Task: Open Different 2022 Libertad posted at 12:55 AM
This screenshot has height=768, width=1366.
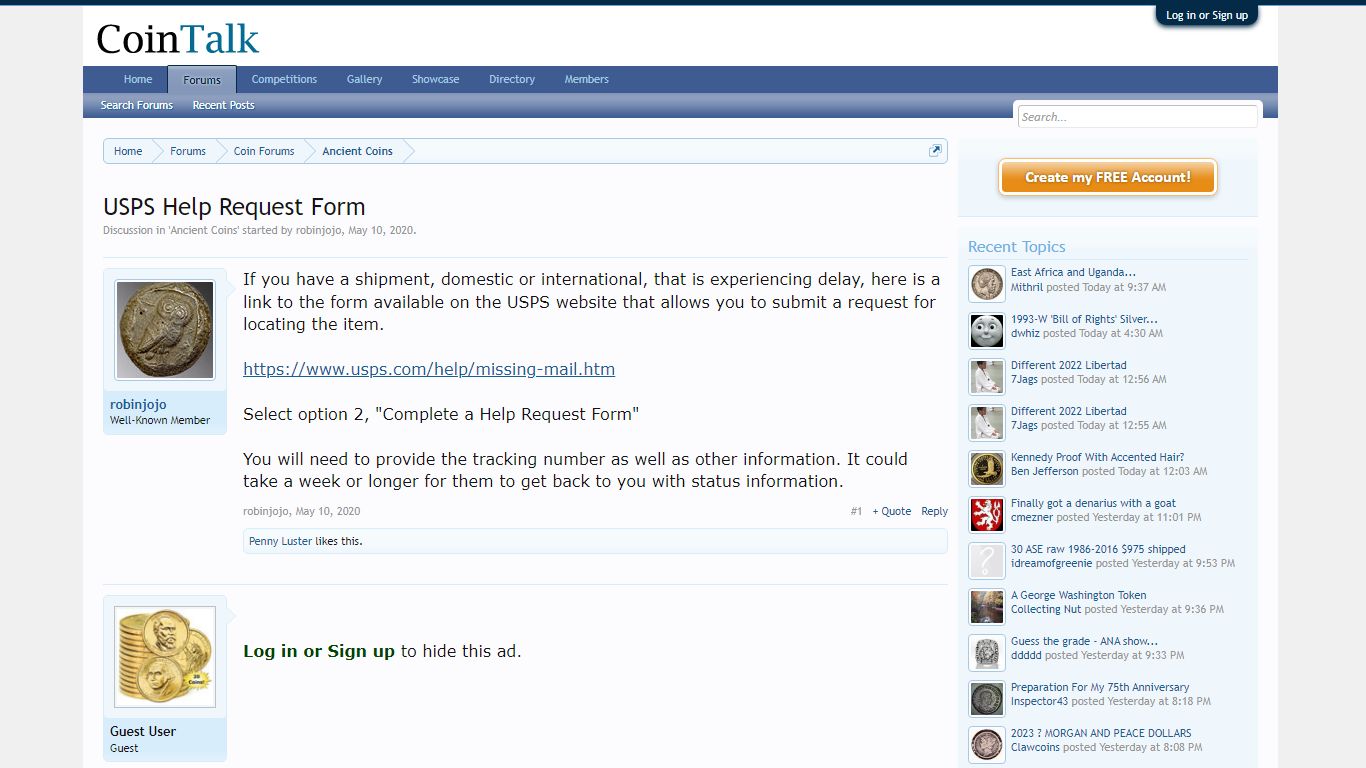Action: click(1069, 411)
